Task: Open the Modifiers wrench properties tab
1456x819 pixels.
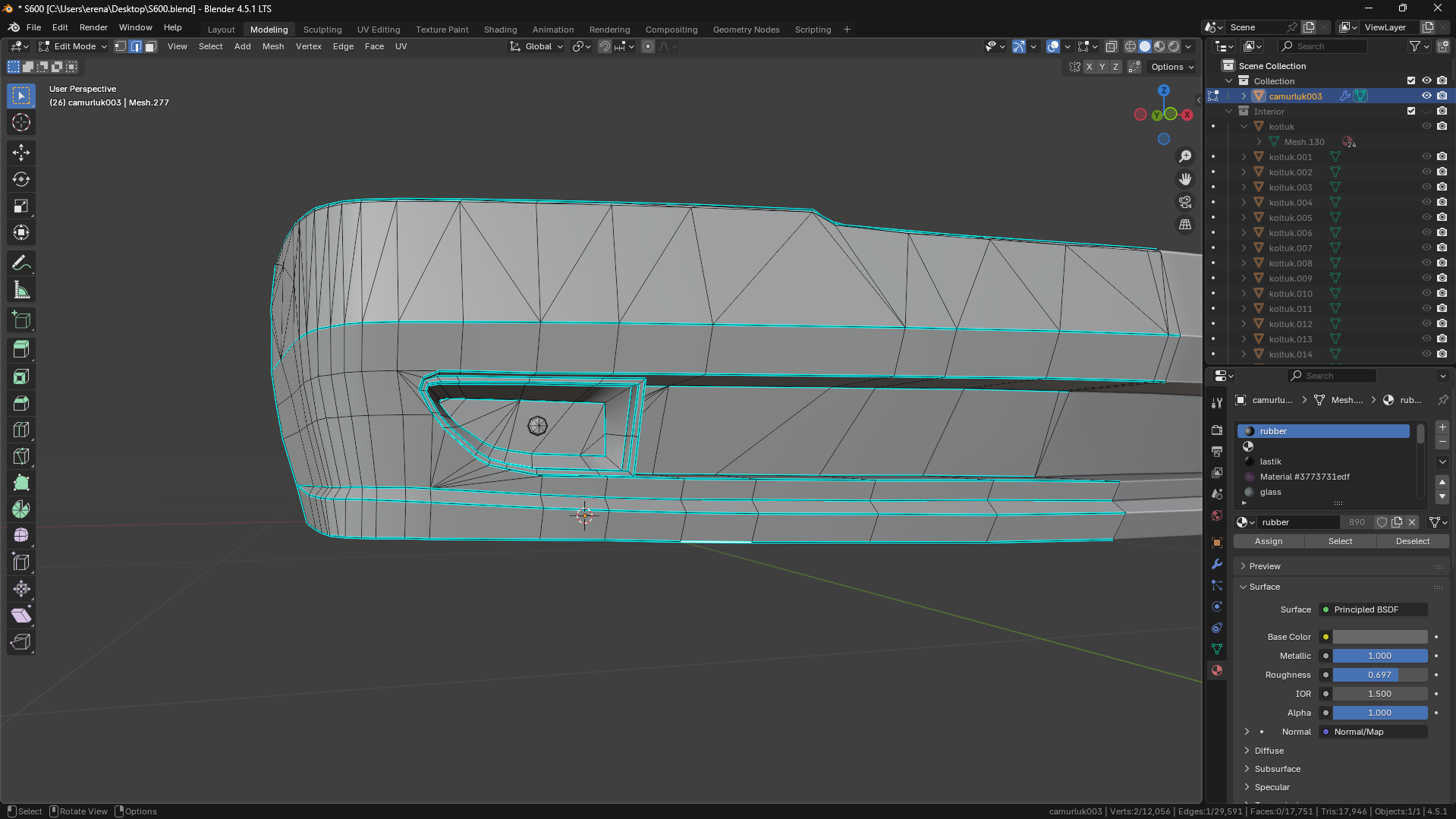Action: 1217,564
